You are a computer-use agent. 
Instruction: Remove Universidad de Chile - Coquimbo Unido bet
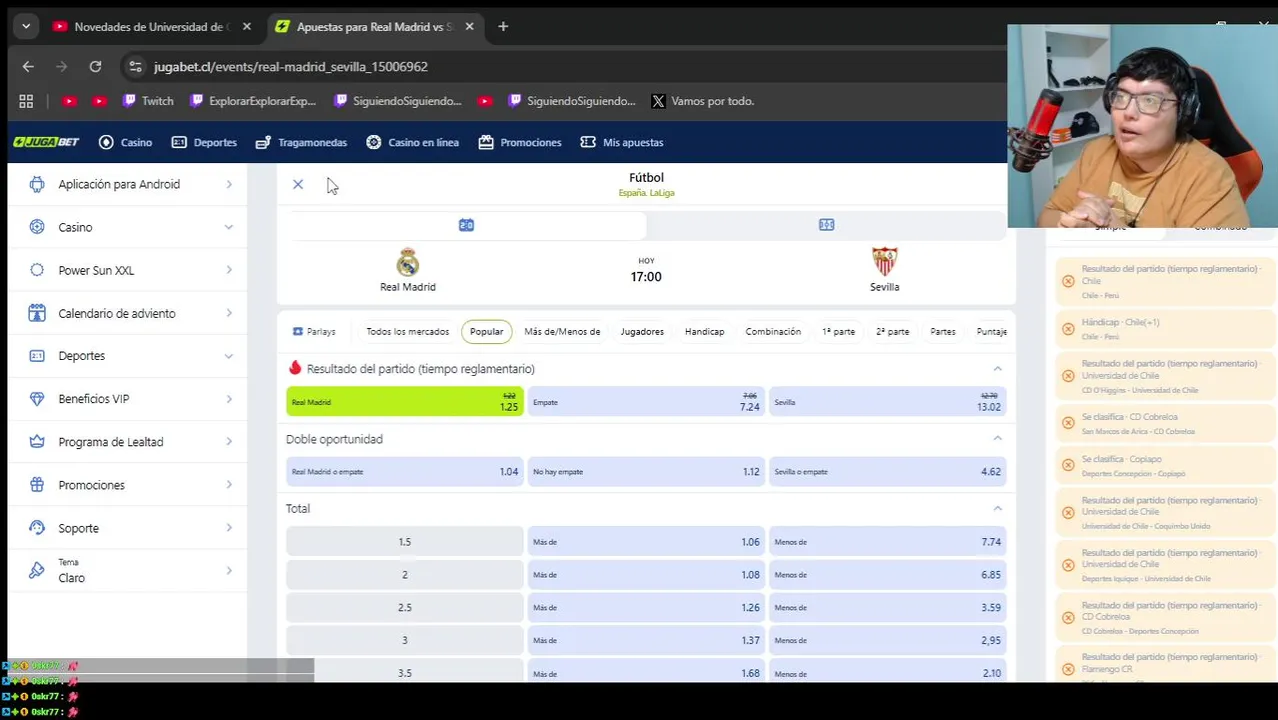click(1068, 512)
